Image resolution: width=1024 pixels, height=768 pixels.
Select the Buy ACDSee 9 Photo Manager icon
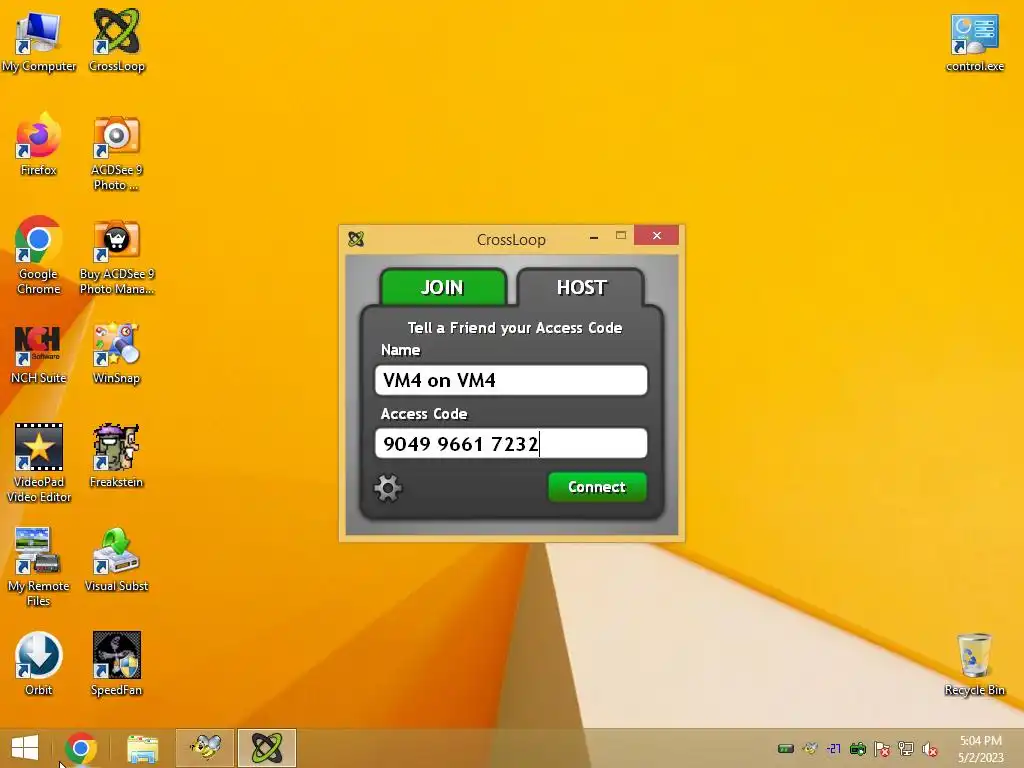[117, 257]
